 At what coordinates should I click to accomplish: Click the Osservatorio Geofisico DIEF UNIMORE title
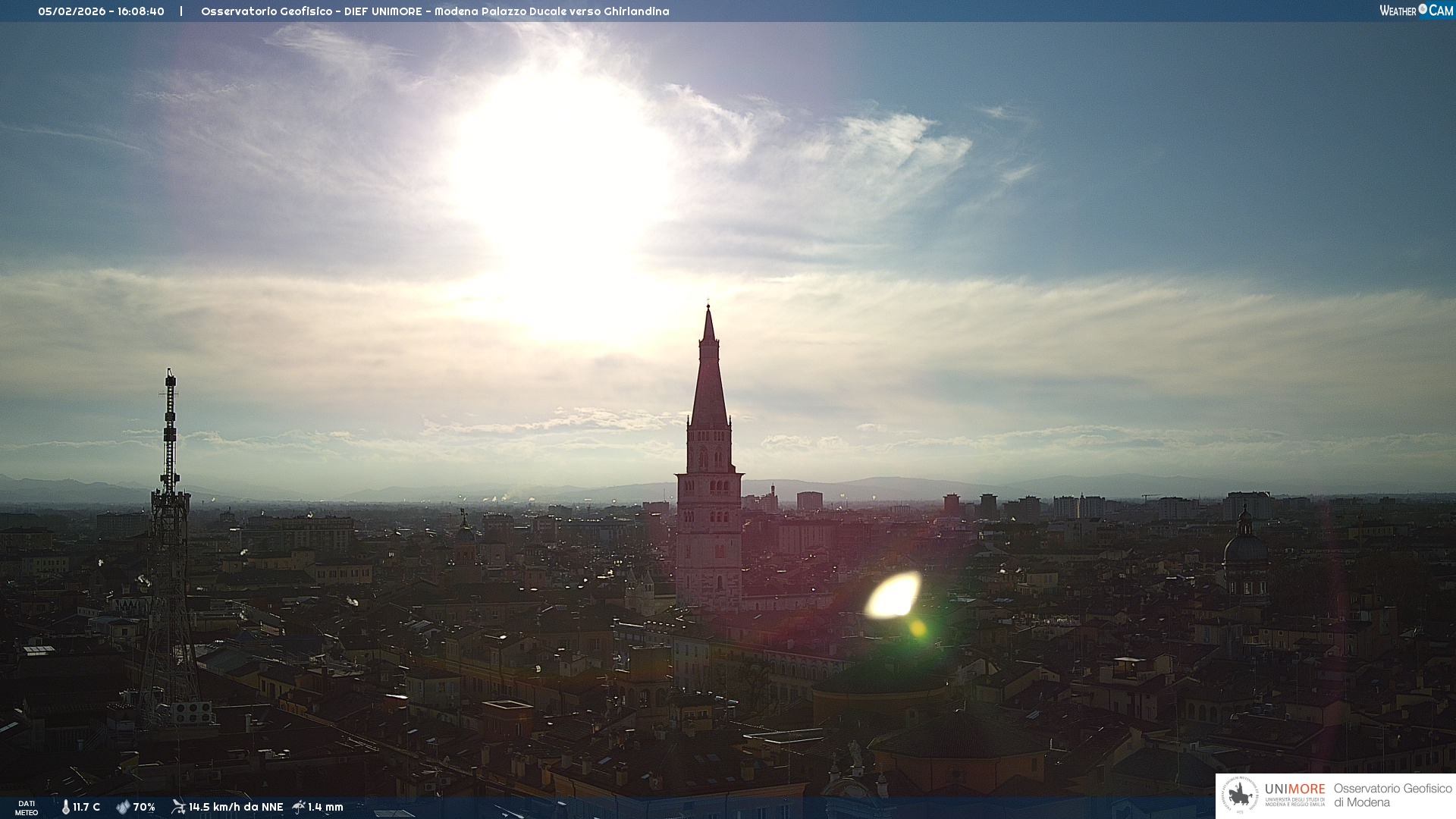click(x=435, y=11)
